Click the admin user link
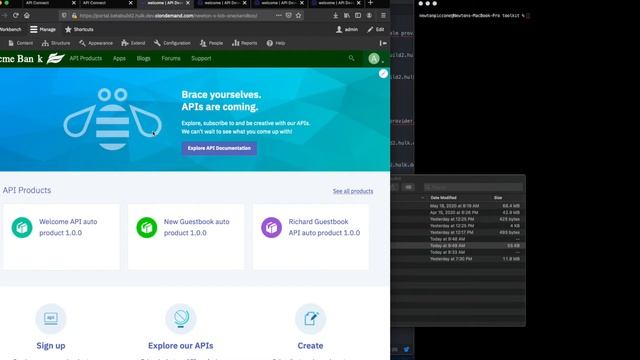Image resolution: width=640 pixels, height=360 pixels. coord(347,29)
